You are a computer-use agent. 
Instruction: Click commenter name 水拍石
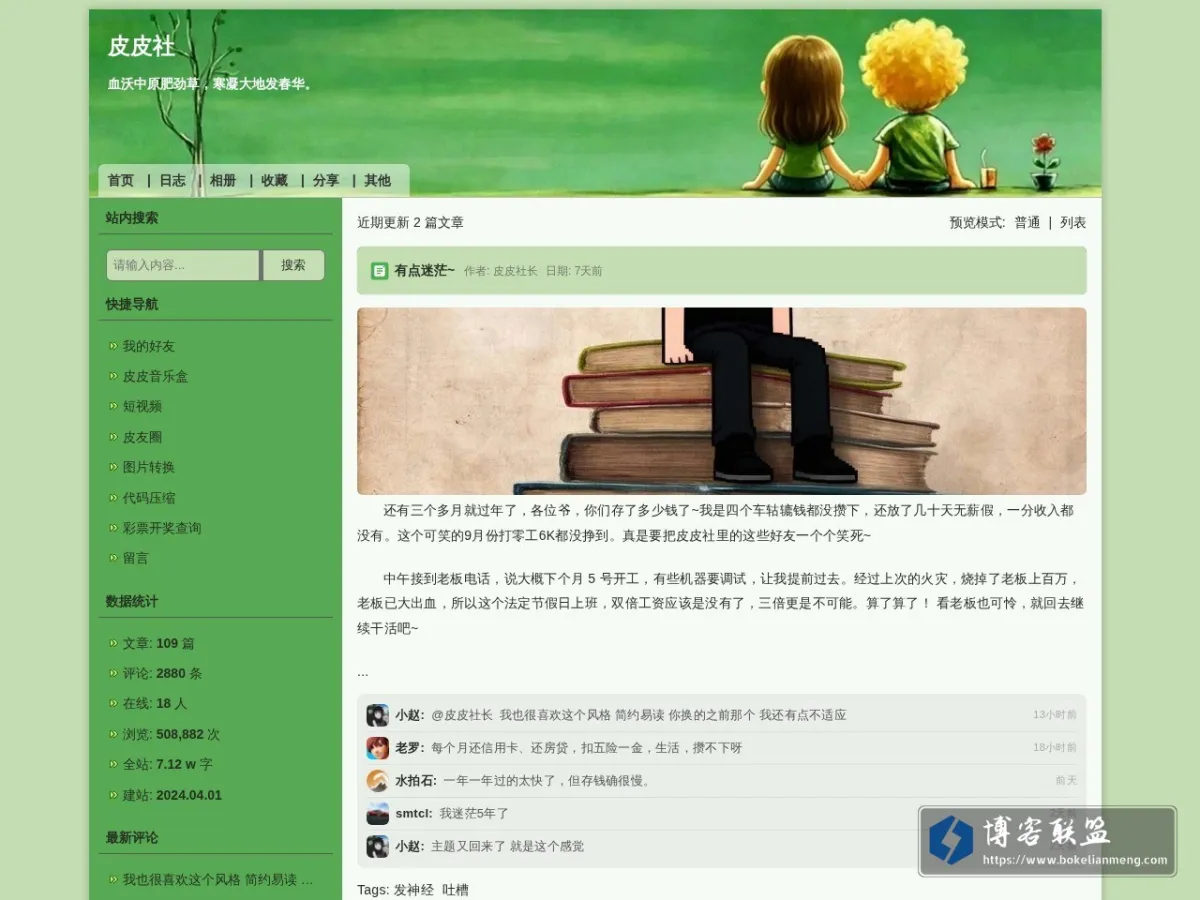coord(415,780)
